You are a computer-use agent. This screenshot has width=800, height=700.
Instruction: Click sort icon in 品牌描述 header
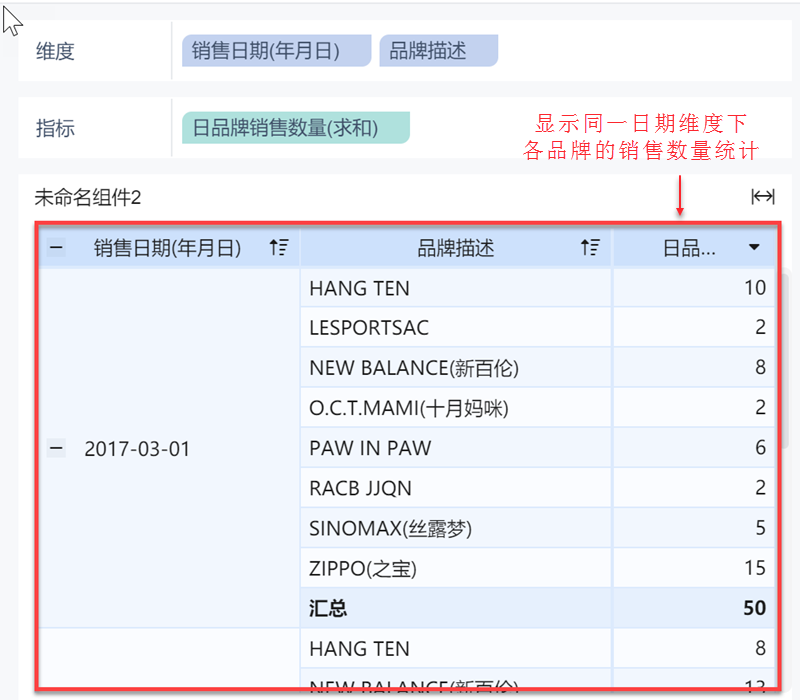tap(591, 248)
